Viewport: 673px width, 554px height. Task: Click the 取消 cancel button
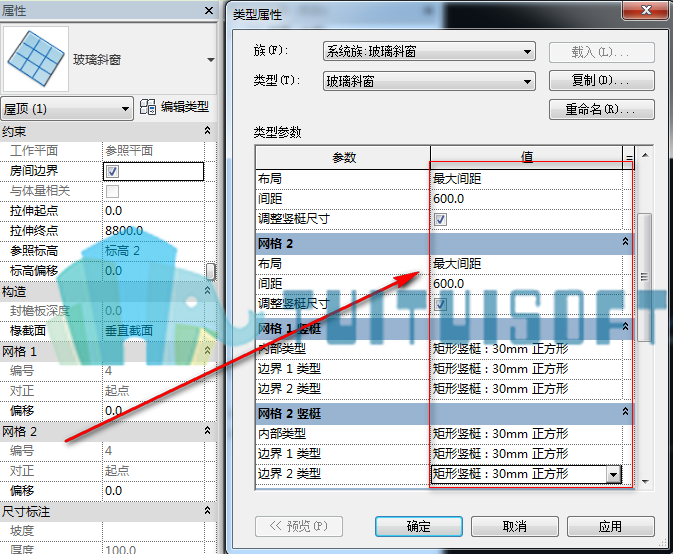[x=515, y=527]
